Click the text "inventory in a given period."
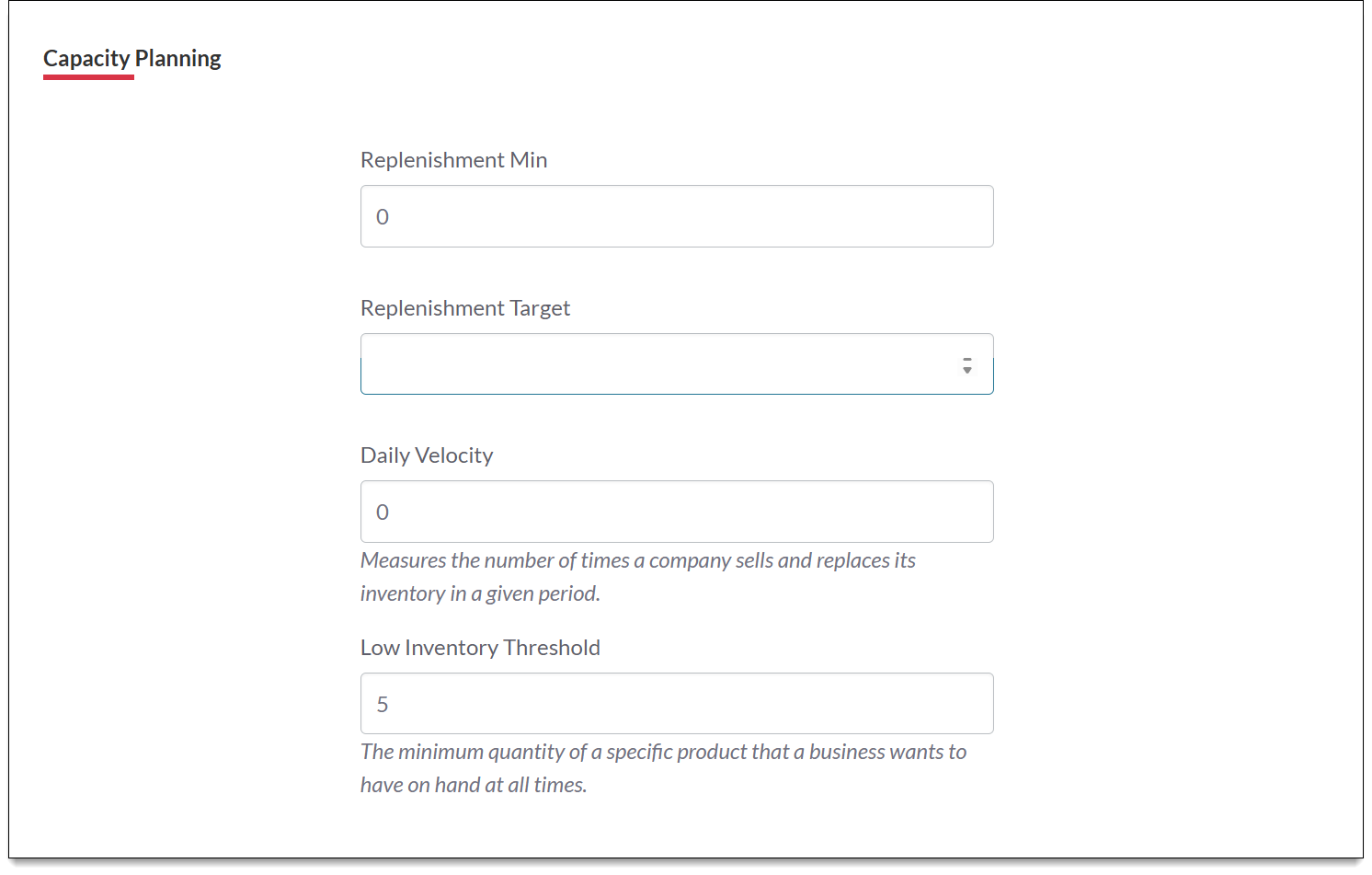This screenshot has height=875, width=1372. [480, 594]
